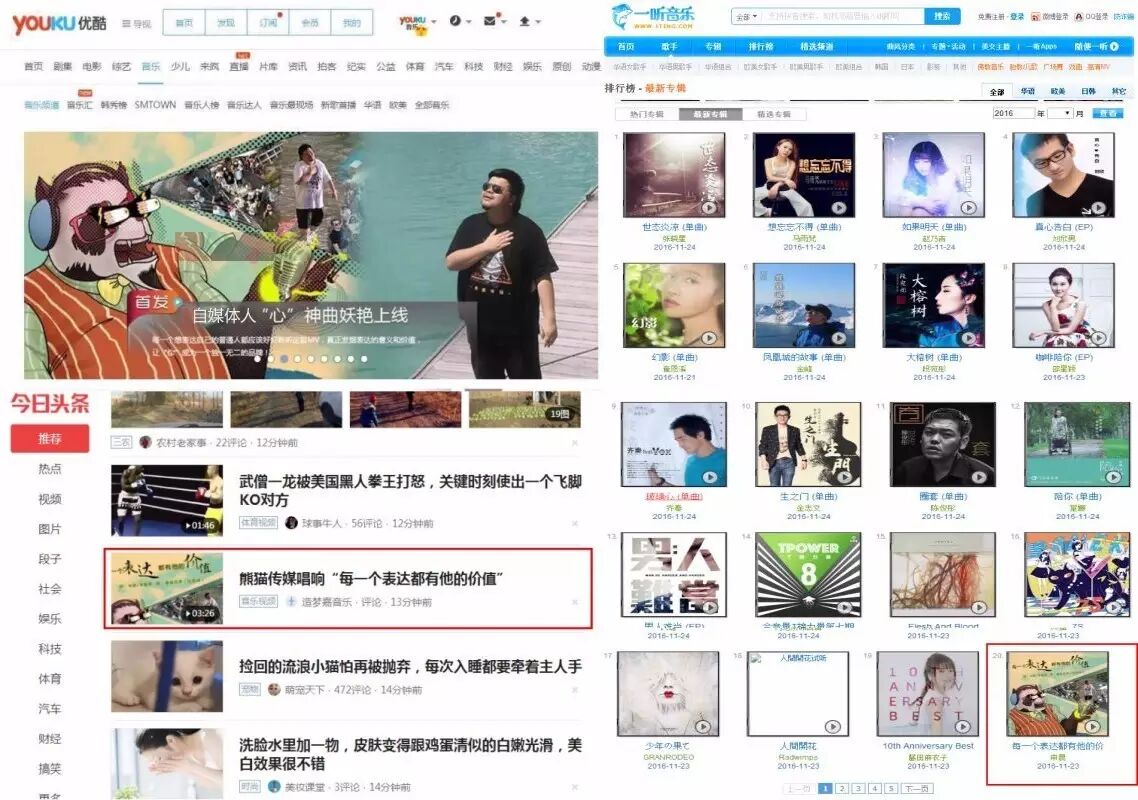Select 娱乐 in the news sidebar
The height and width of the screenshot is (800, 1138).
click(x=50, y=619)
